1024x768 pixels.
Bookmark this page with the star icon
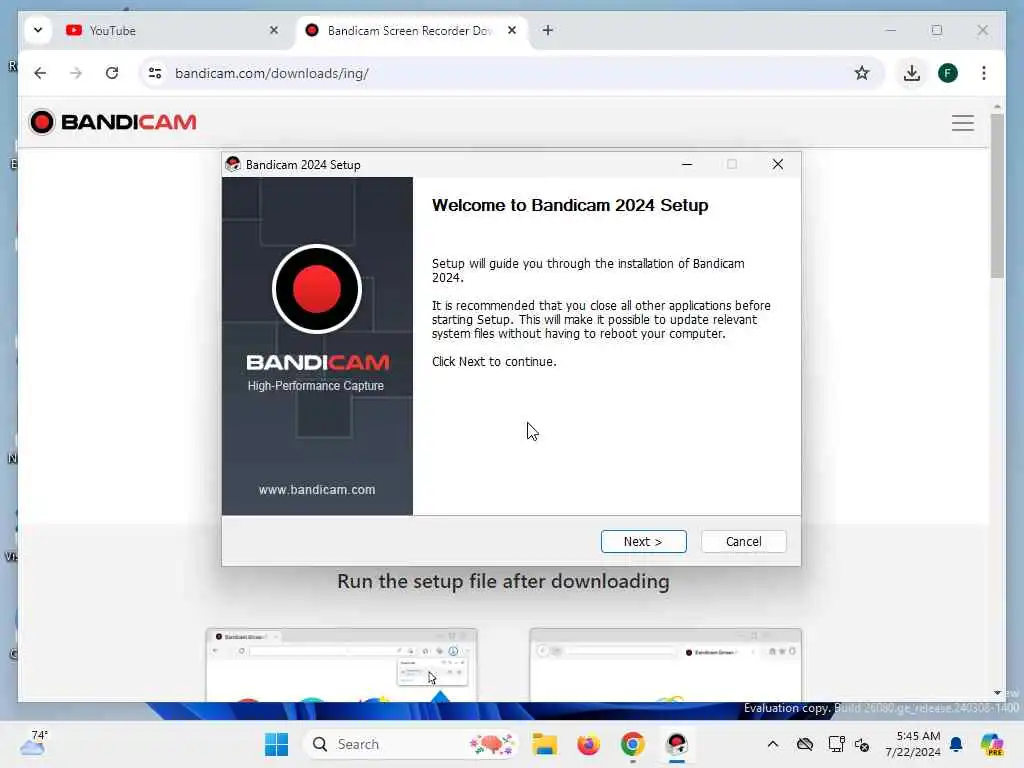click(x=862, y=73)
